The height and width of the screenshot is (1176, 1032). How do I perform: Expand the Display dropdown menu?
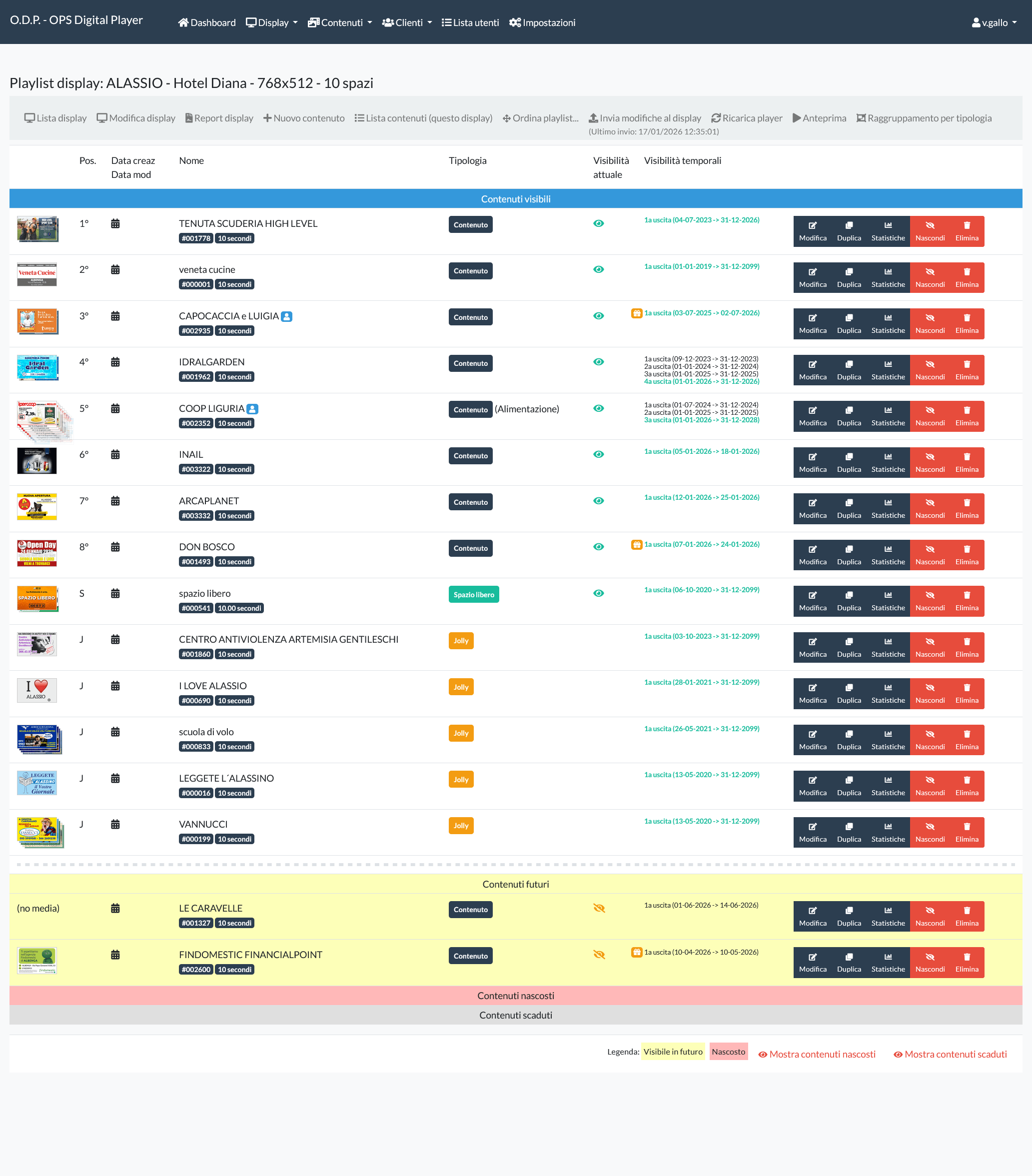pyautogui.click(x=271, y=22)
